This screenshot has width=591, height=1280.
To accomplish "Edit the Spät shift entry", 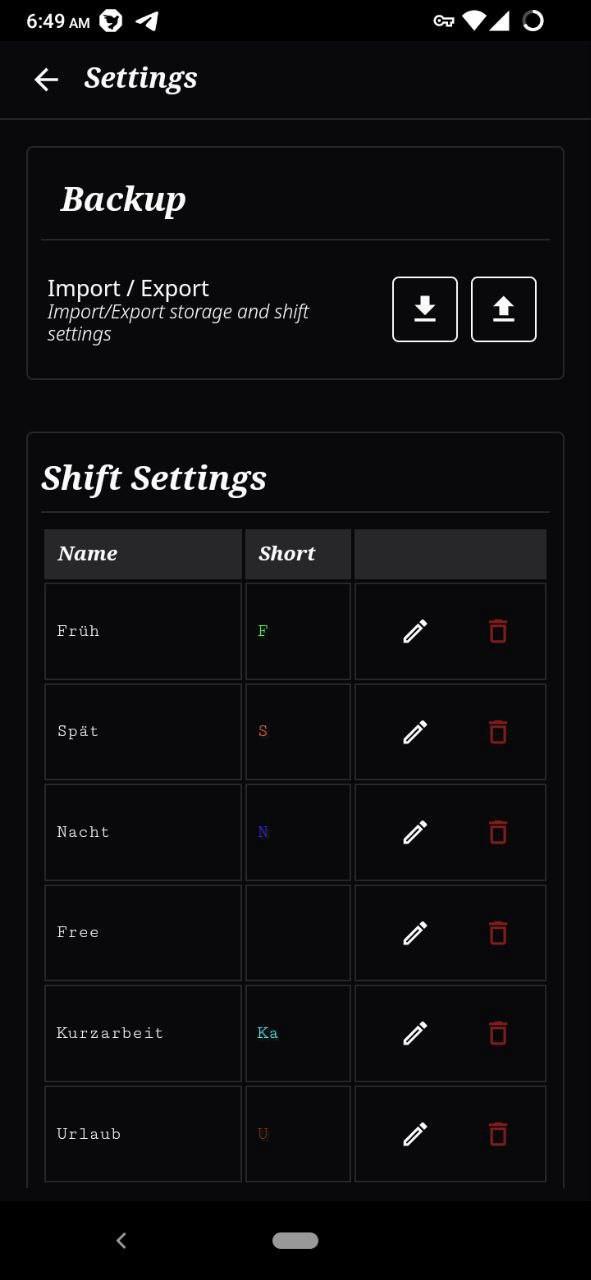I will point(414,731).
